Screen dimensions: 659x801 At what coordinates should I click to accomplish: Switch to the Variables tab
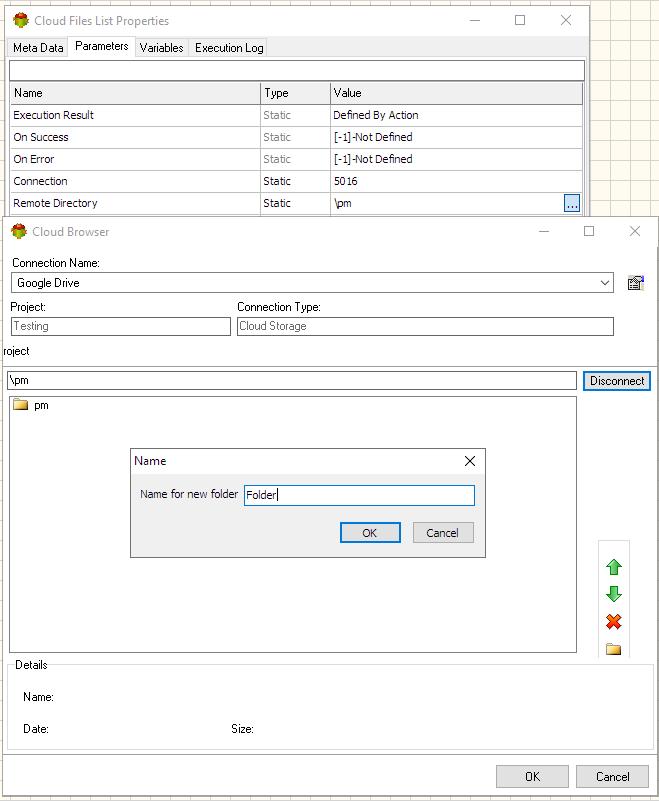(x=161, y=48)
